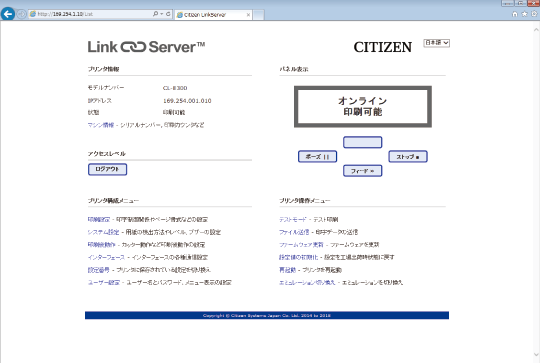Open the ユーザー設定 user settings link

pyautogui.click(x=104, y=282)
